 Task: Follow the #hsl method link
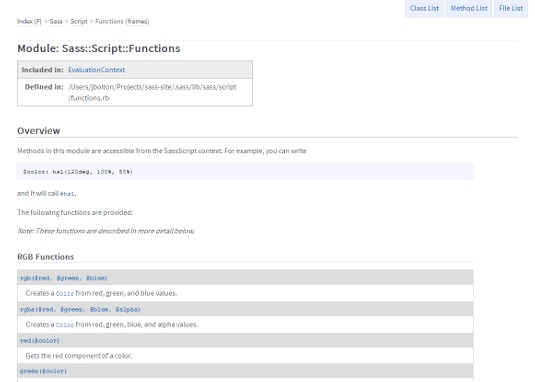(x=67, y=194)
